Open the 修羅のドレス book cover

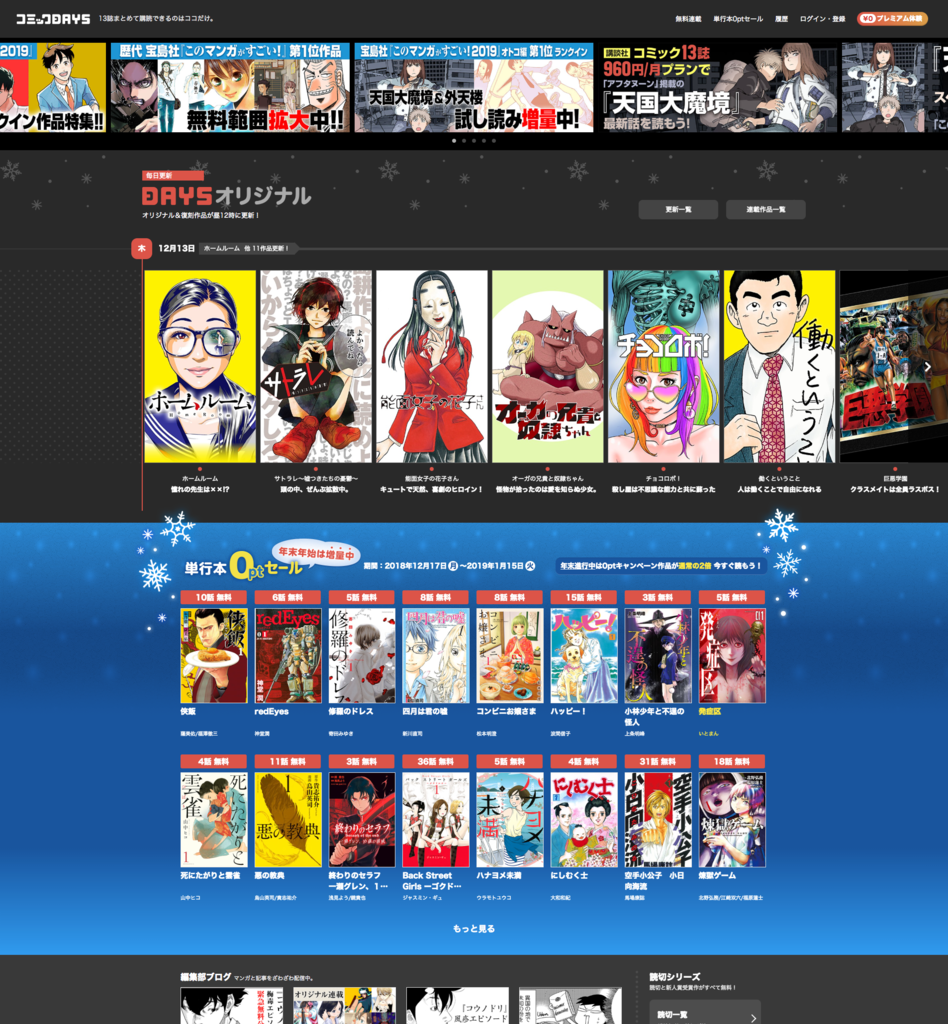(362, 656)
